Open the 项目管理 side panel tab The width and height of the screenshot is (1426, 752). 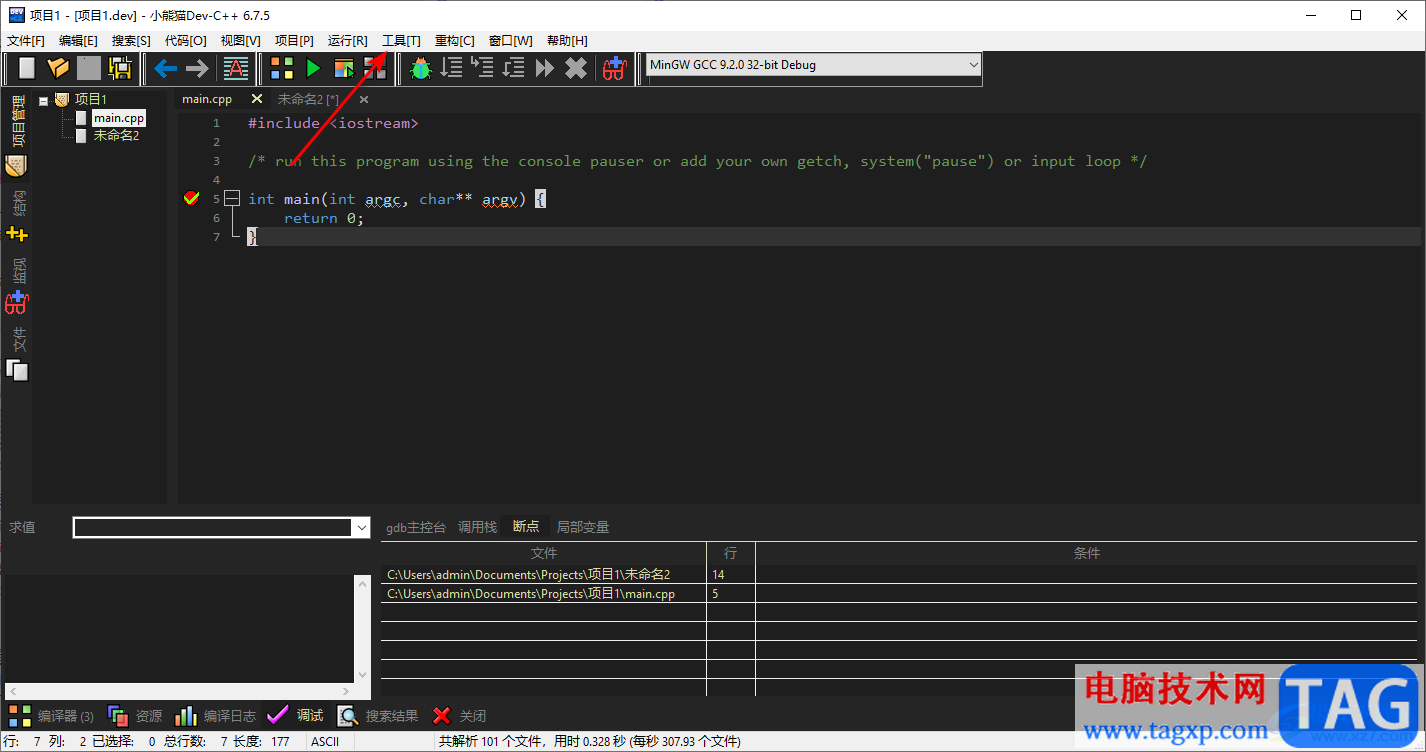tap(17, 135)
